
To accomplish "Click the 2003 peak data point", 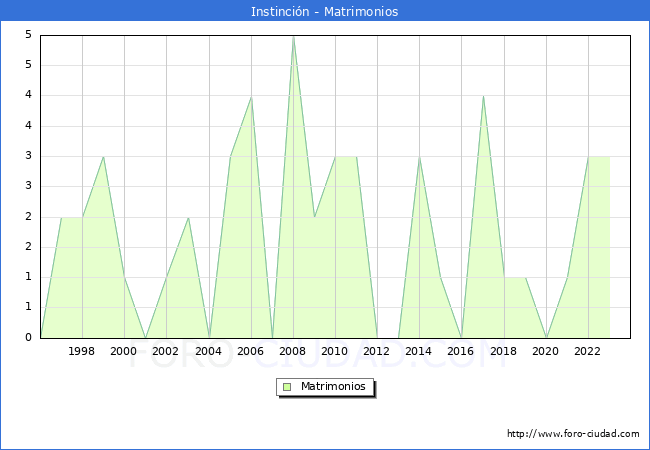I will pos(188,217).
